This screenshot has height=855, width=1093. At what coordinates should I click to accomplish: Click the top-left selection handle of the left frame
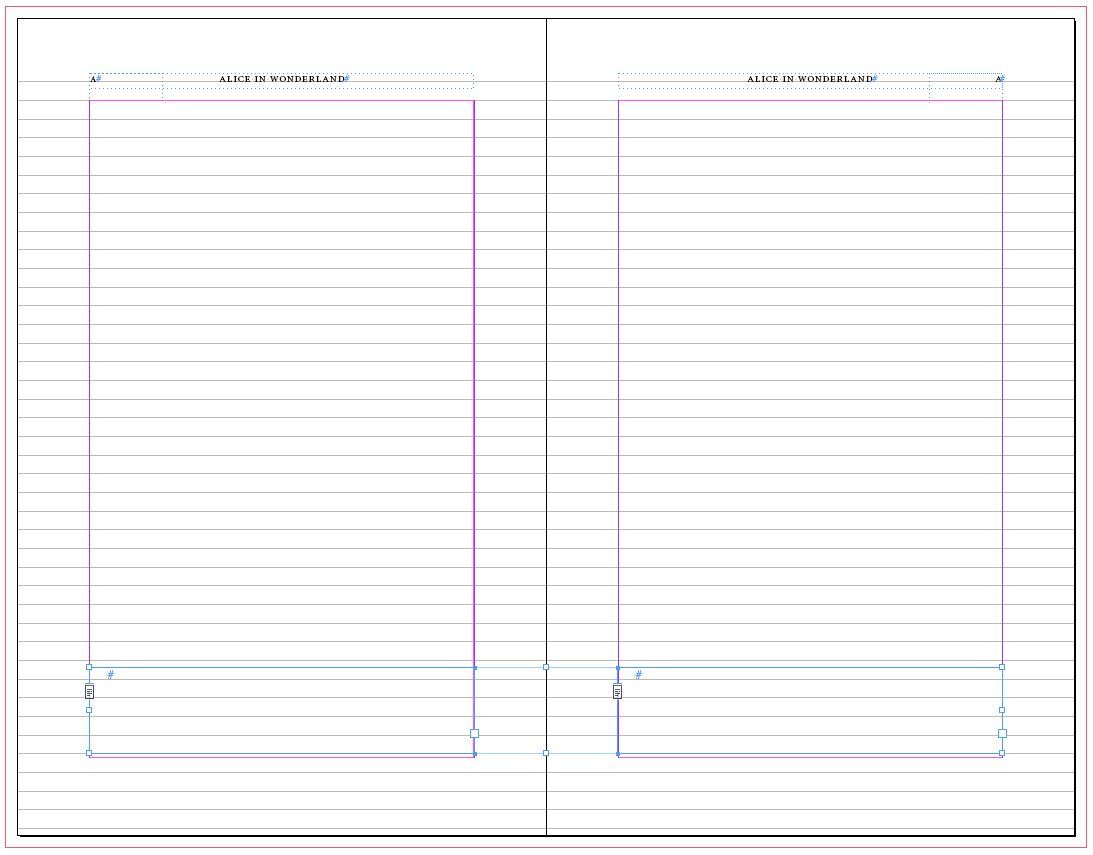tap(89, 667)
